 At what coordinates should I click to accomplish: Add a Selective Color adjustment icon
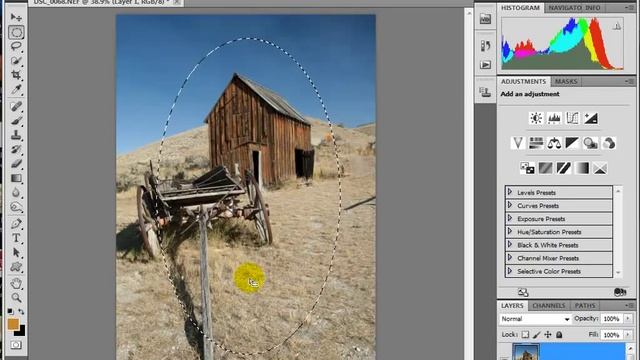click(600, 168)
